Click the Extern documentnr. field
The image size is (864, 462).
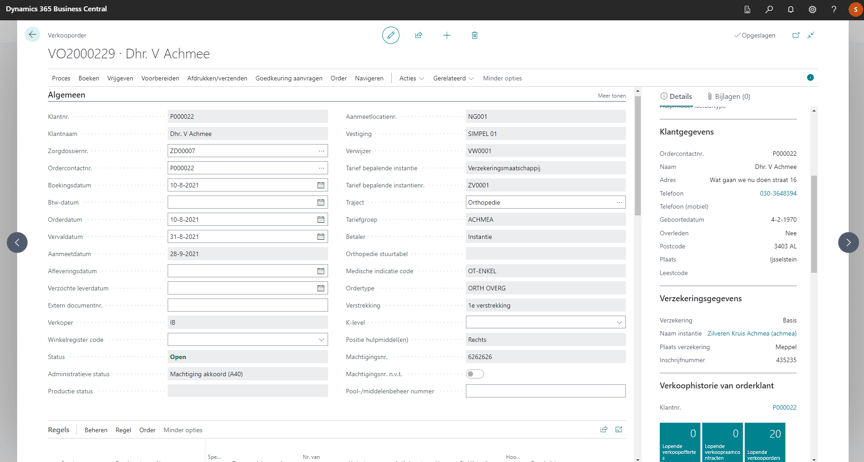pos(247,305)
